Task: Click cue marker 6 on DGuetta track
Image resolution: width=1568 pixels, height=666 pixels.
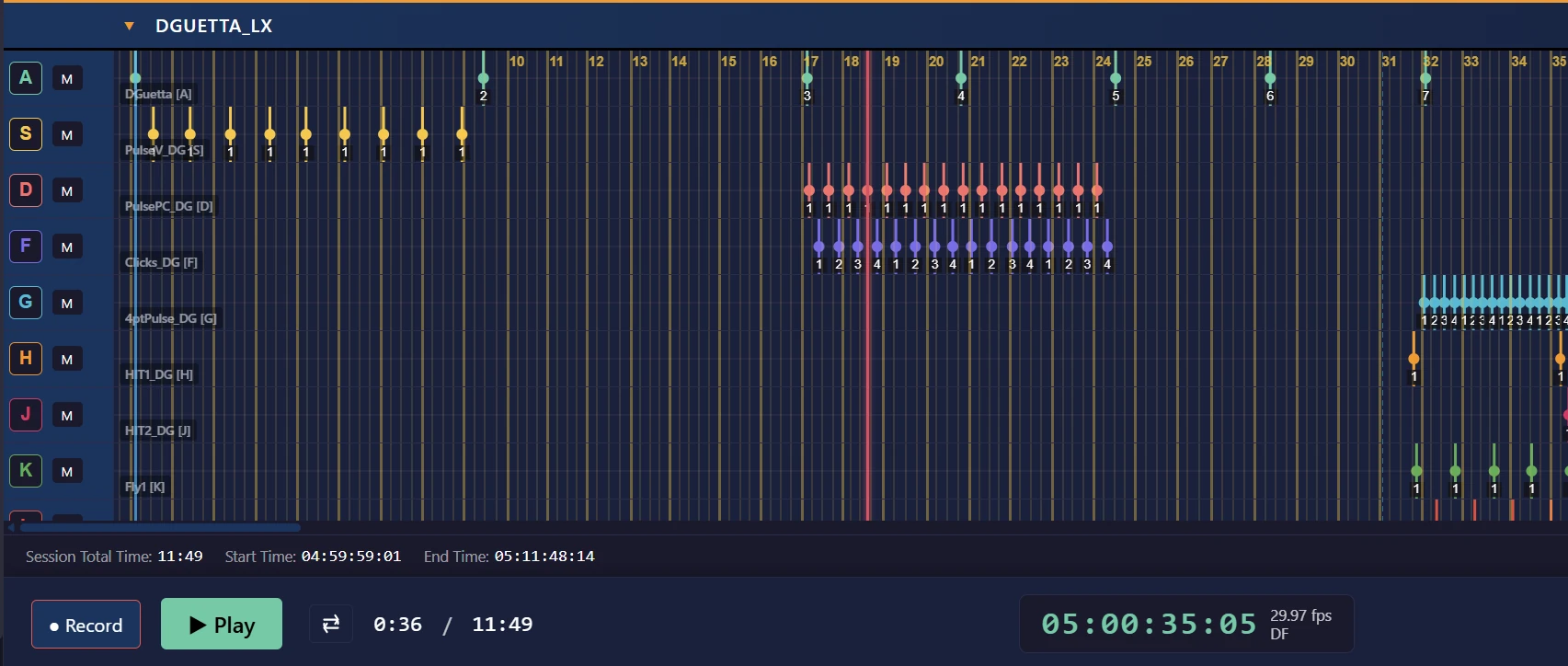Action: [x=1270, y=79]
